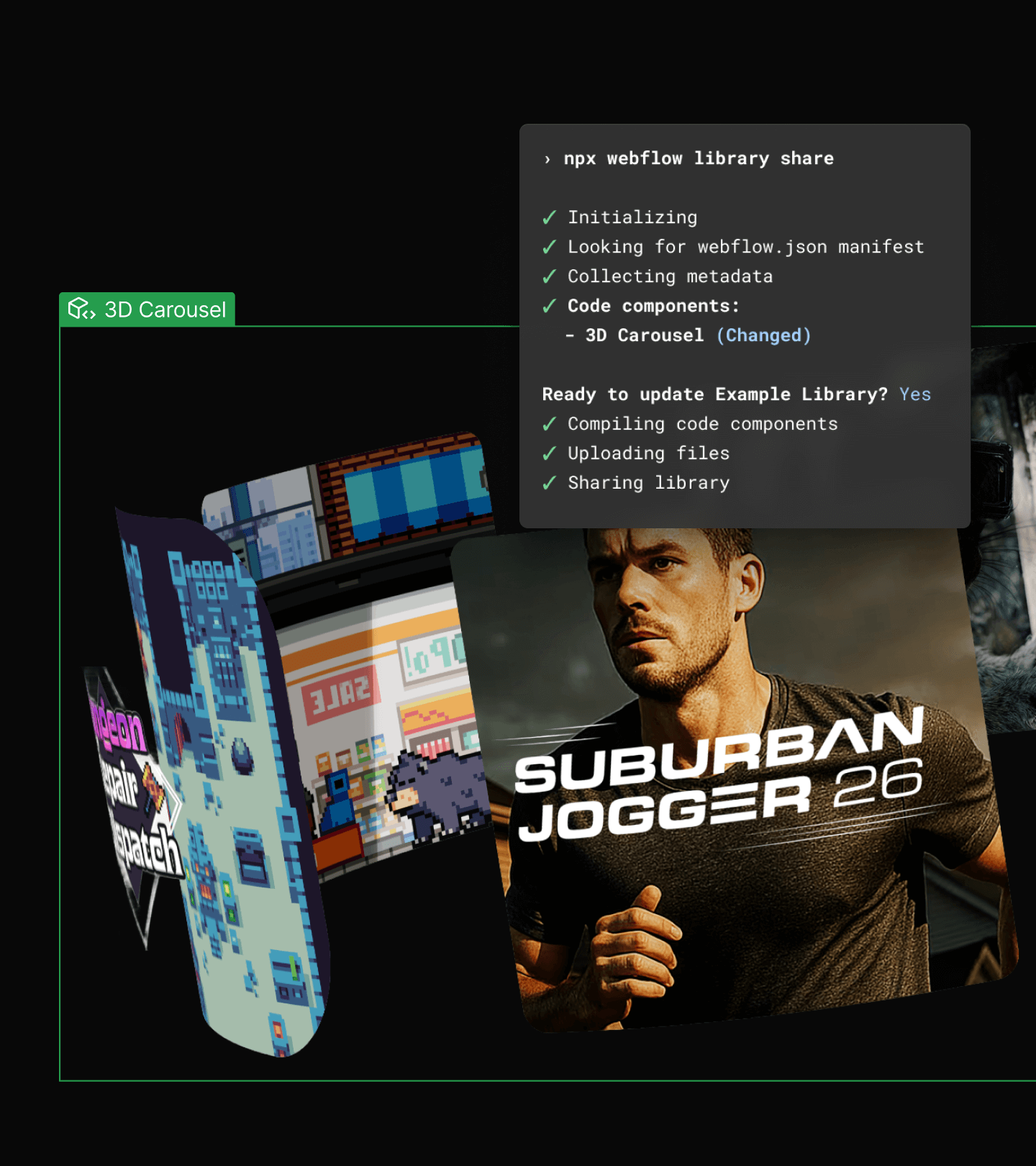Click the 3D Carousel entry under Code components
1036x1166 pixels.
click(x=644, y=335)
